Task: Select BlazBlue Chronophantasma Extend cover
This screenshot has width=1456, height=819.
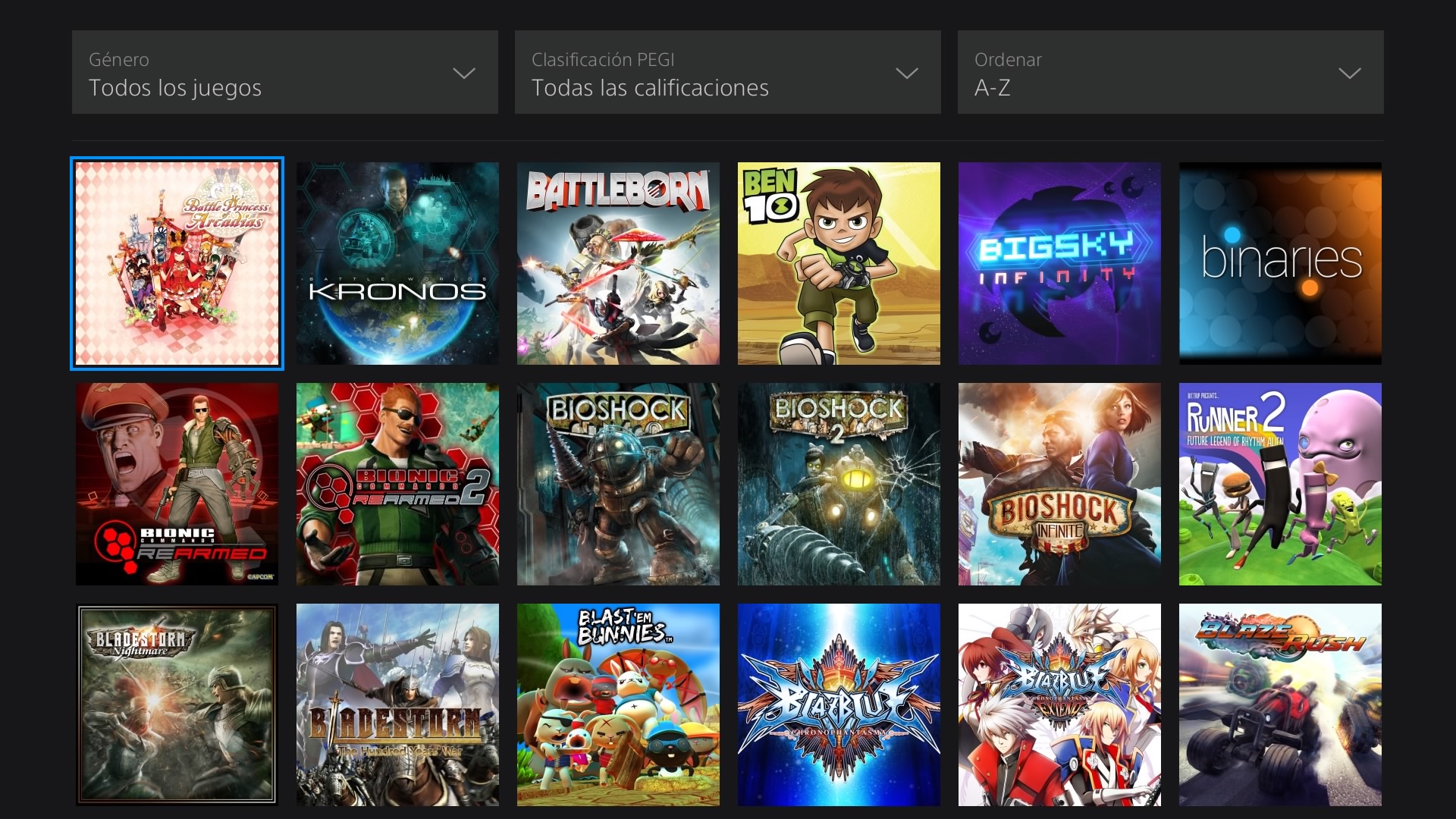Action: click(1059, 704)
